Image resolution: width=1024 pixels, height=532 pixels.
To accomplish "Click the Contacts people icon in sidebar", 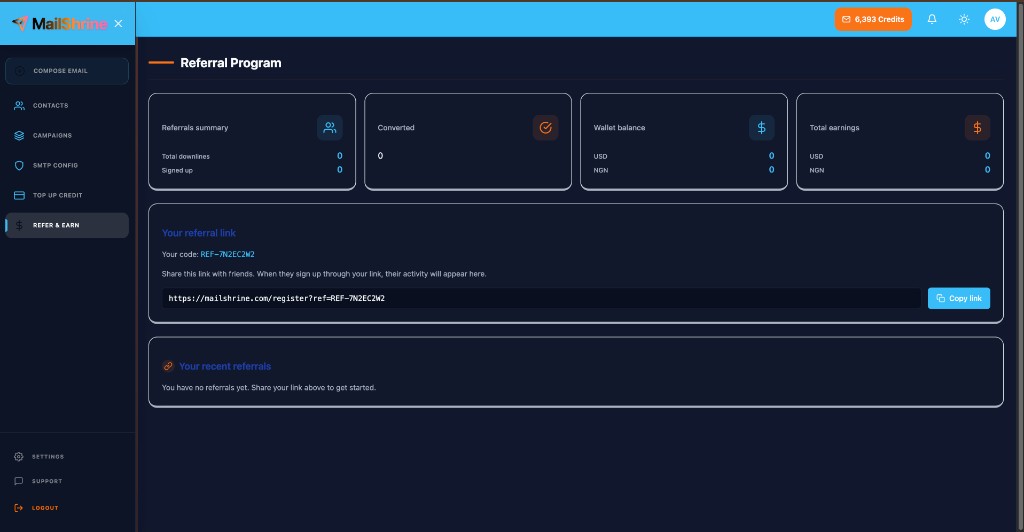I will 20,105.
